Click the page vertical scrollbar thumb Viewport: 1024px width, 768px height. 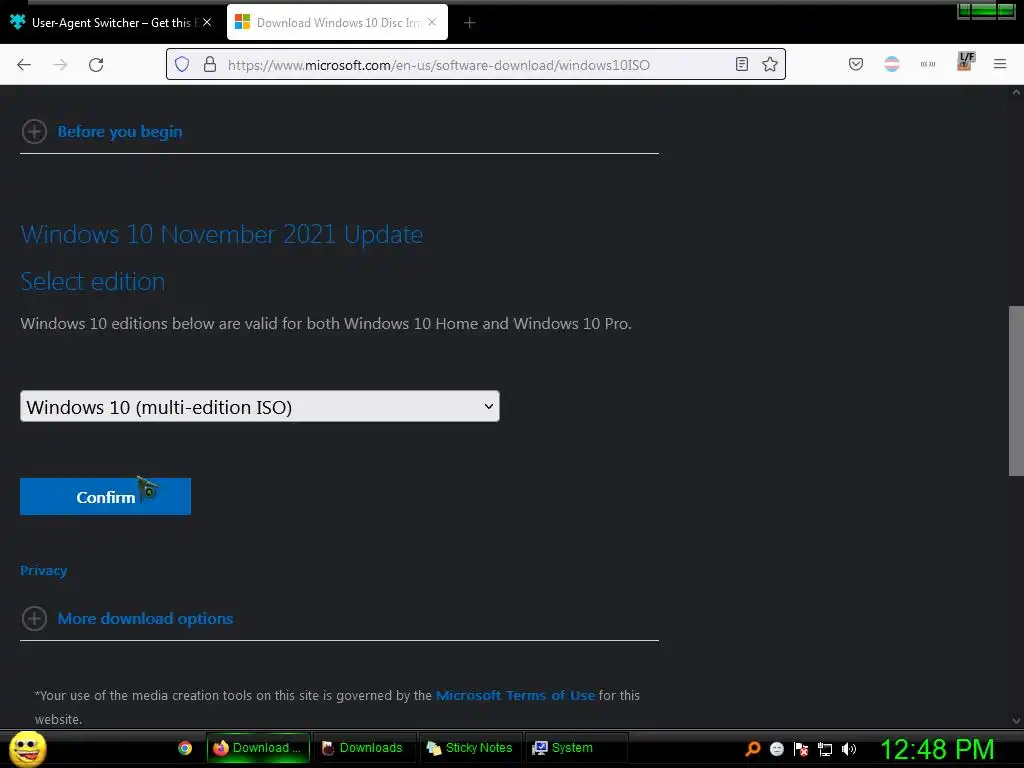click(x=1016, y=391)
